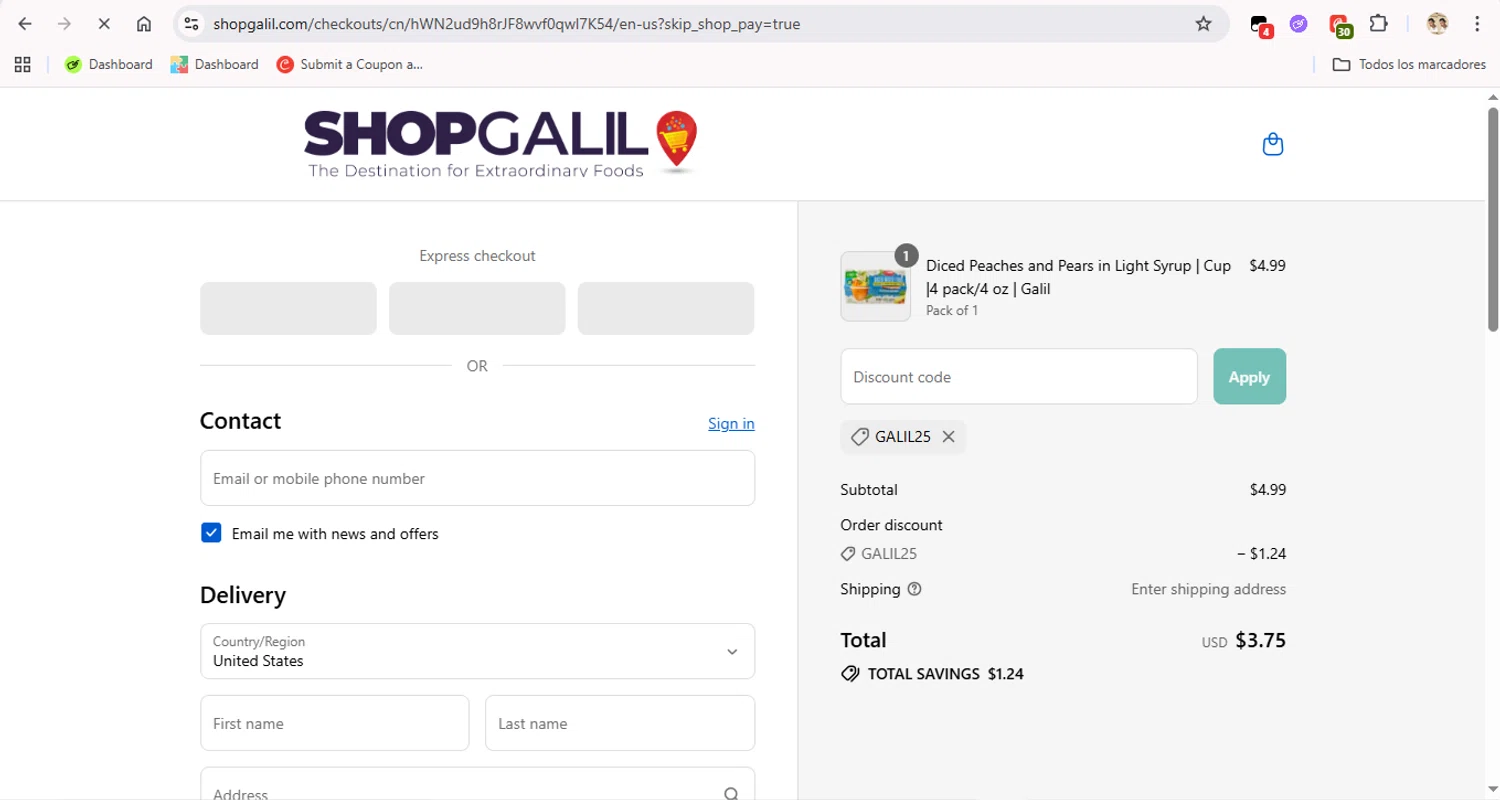Open extension with green 30 badge
The height and width of the screenshot is (800, 1500).
click(1340, 25)
